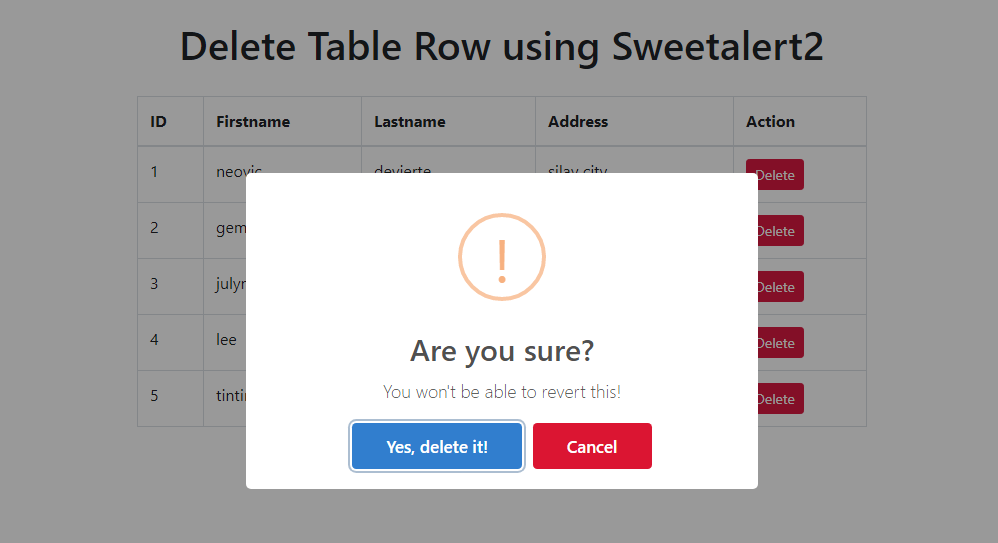The height and width of the screenshot is (543, 998).
Task: Click the orange exclamation warning icon
Action: pyautogui.click(x=502, y=257)
